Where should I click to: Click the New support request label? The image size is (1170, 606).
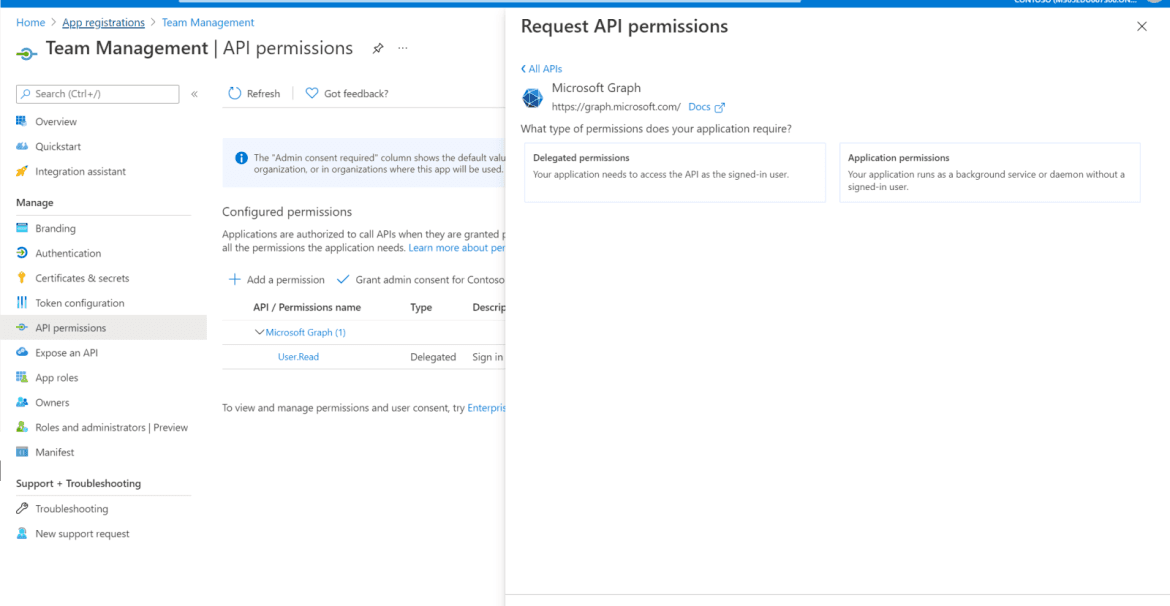[x=82, y=534]
